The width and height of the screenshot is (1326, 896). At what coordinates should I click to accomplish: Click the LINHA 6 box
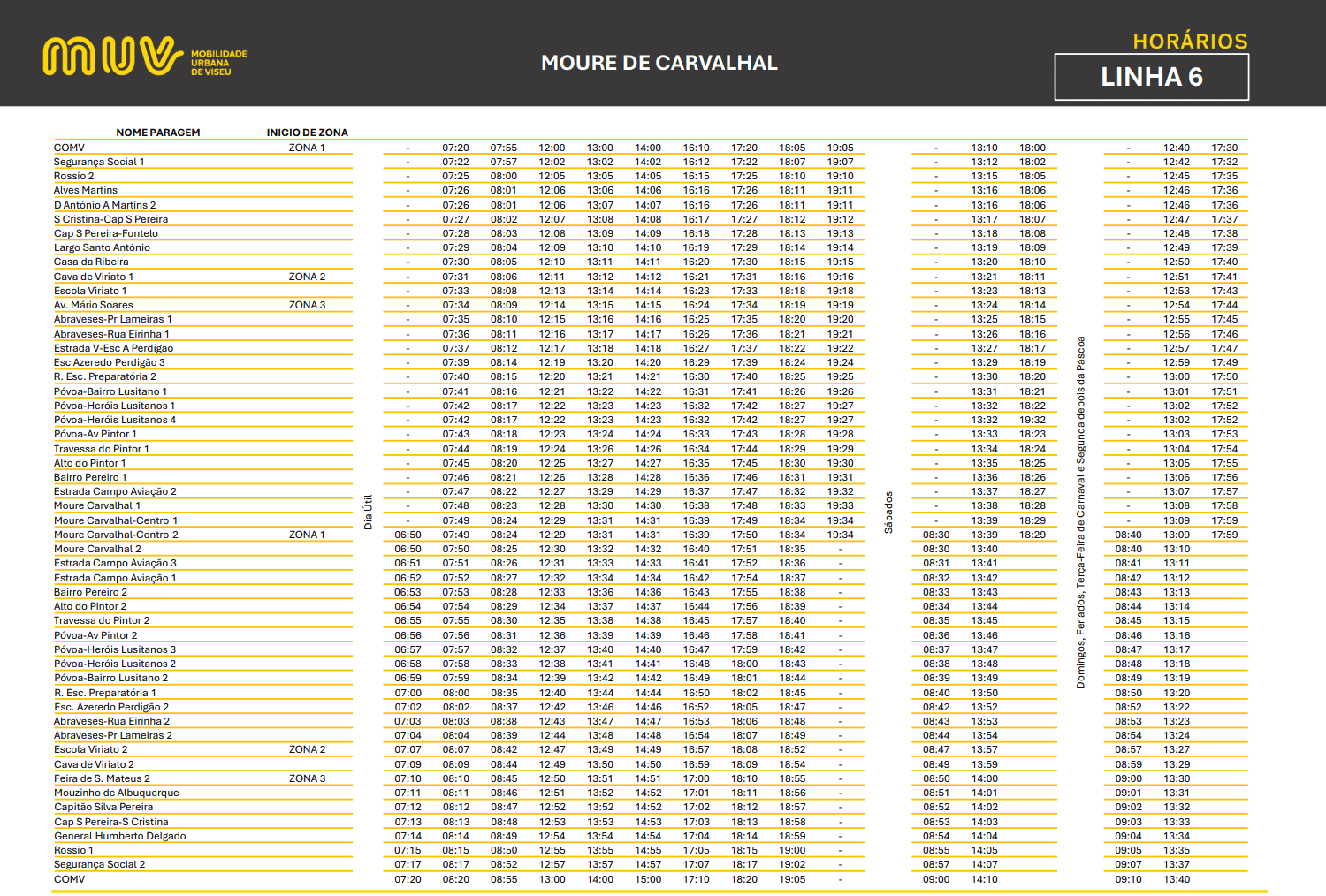point(1151,77)
